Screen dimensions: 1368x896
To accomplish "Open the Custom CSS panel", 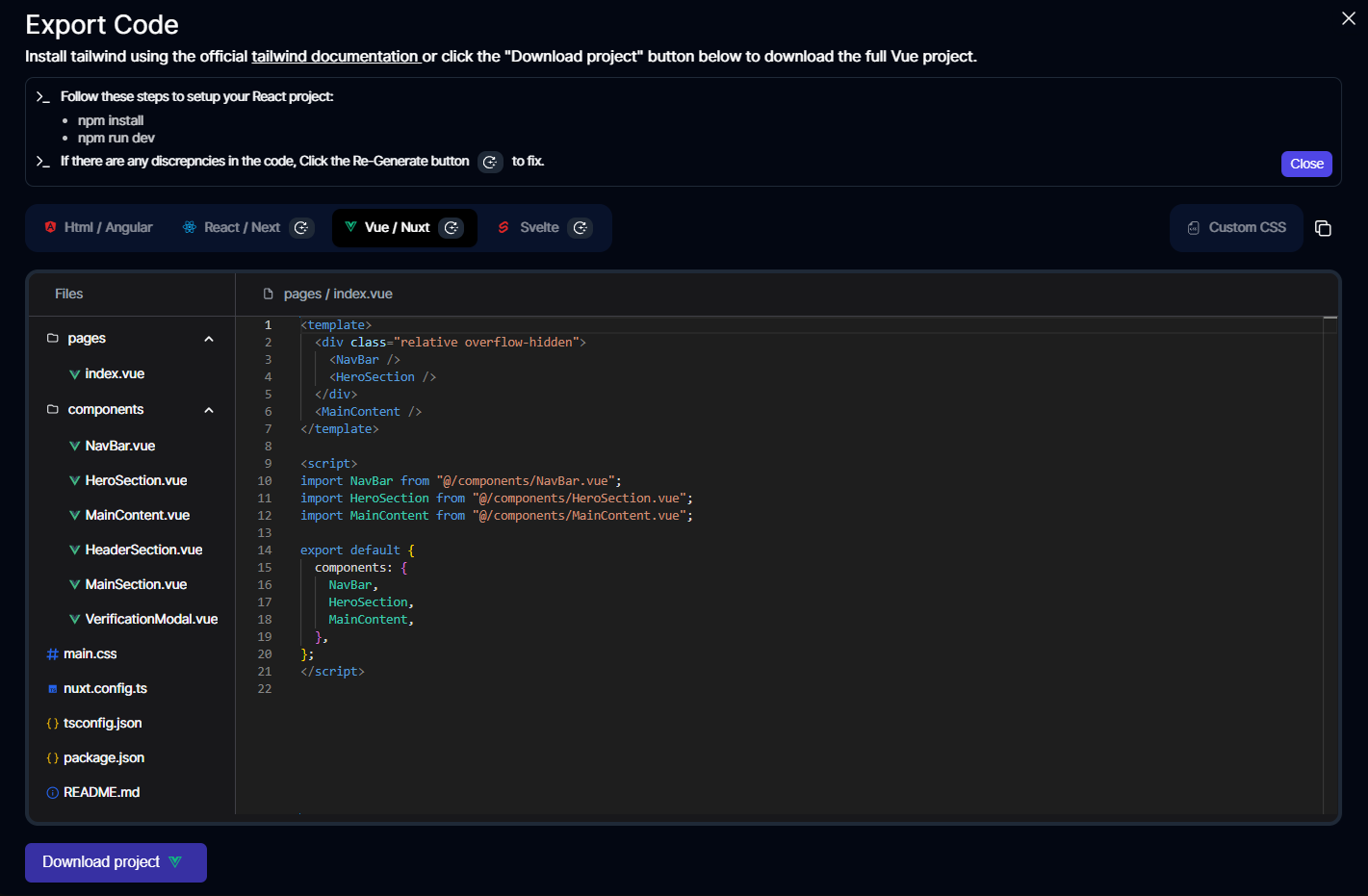I will 1236,228.
